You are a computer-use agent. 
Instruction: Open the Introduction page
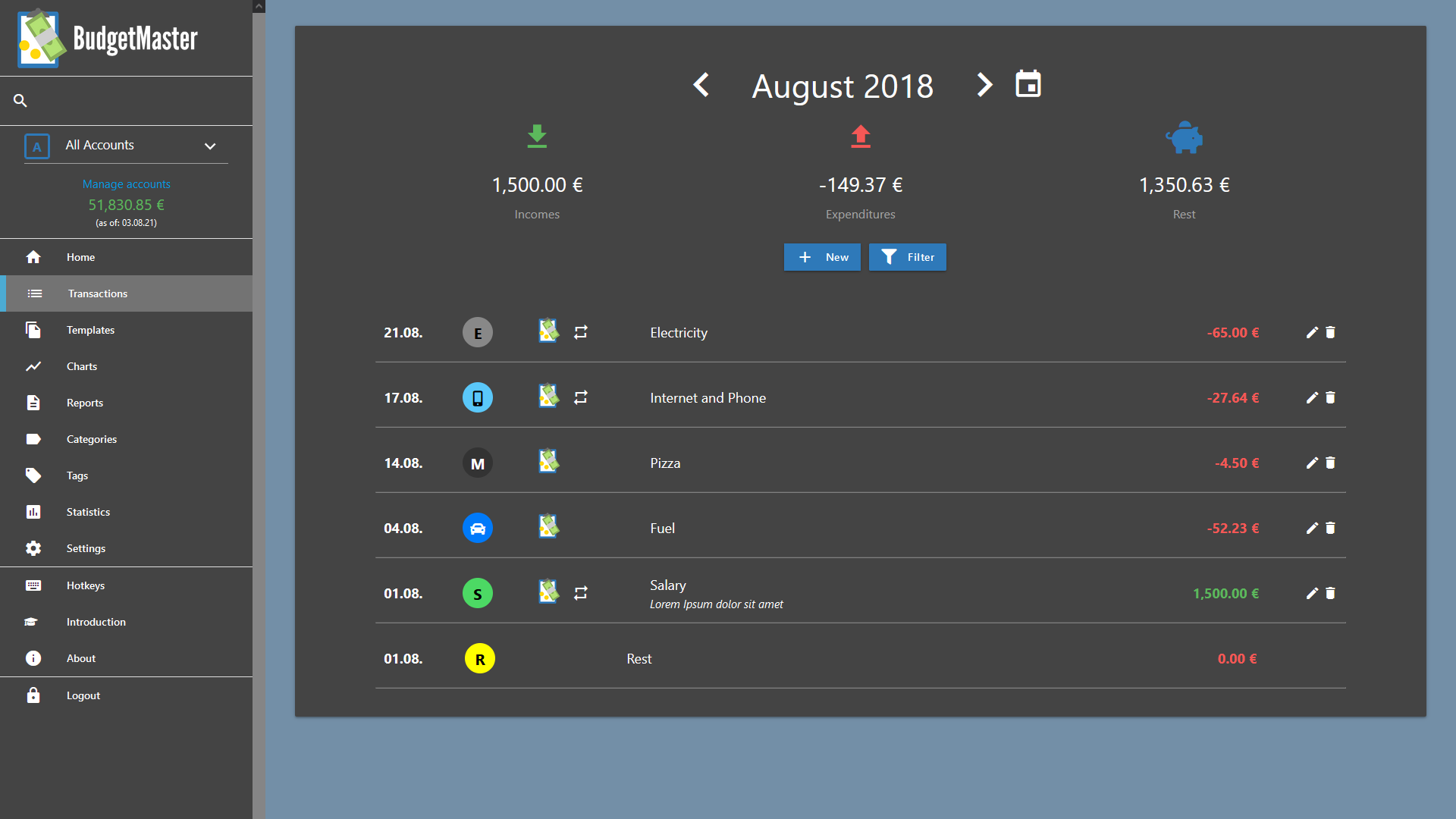tap(126, 623)
